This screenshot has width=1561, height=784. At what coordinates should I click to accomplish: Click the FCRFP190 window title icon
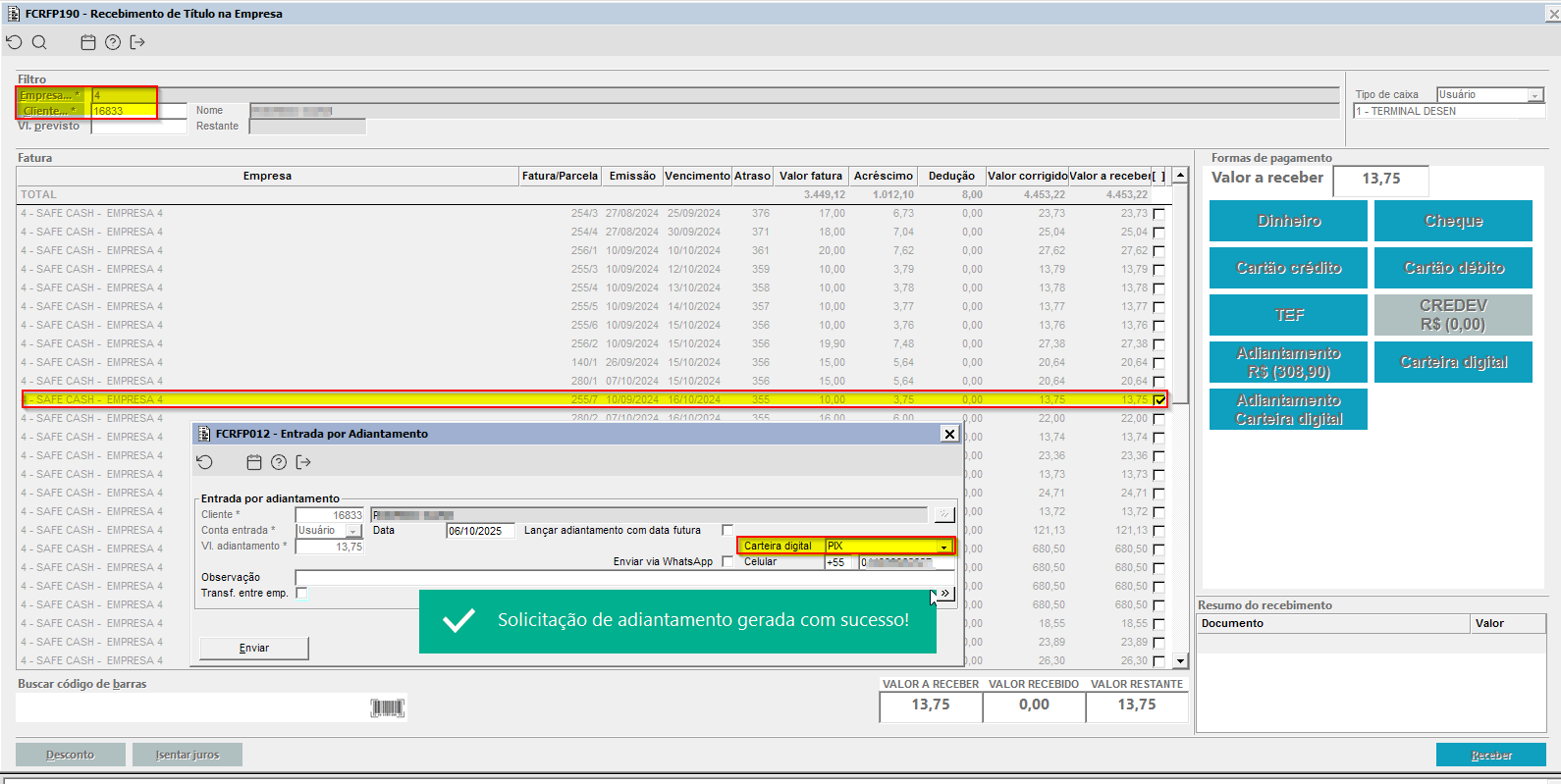[14, 14]
